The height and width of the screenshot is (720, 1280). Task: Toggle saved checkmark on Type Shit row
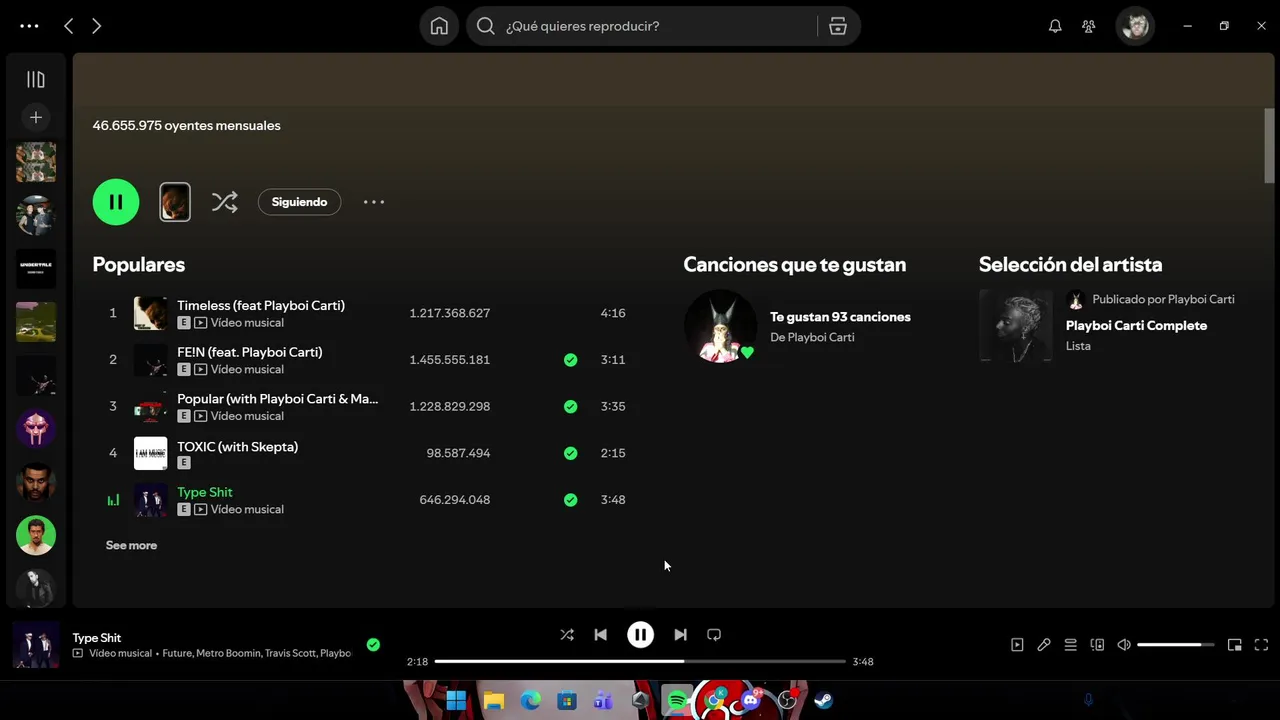(x=570, y=500)
